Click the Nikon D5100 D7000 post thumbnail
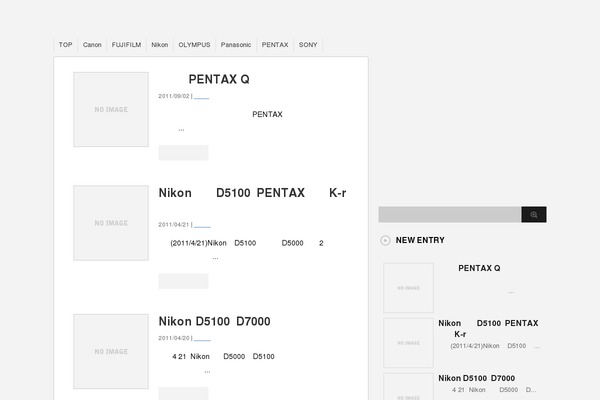 click(111, 351)
